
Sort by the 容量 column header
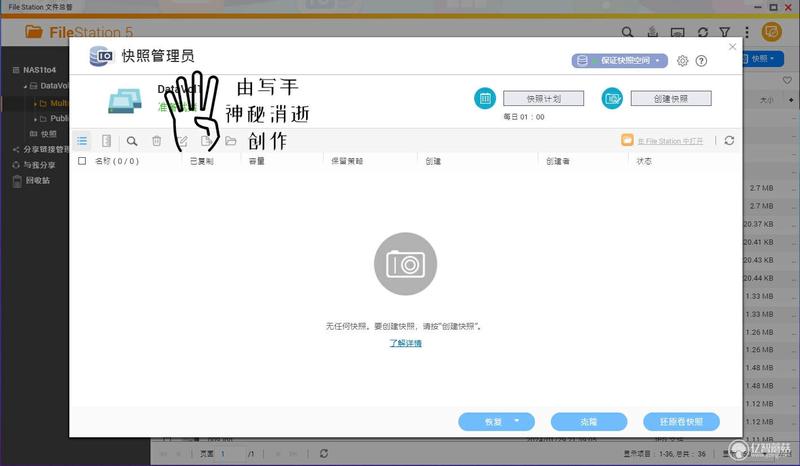[257, 161]
